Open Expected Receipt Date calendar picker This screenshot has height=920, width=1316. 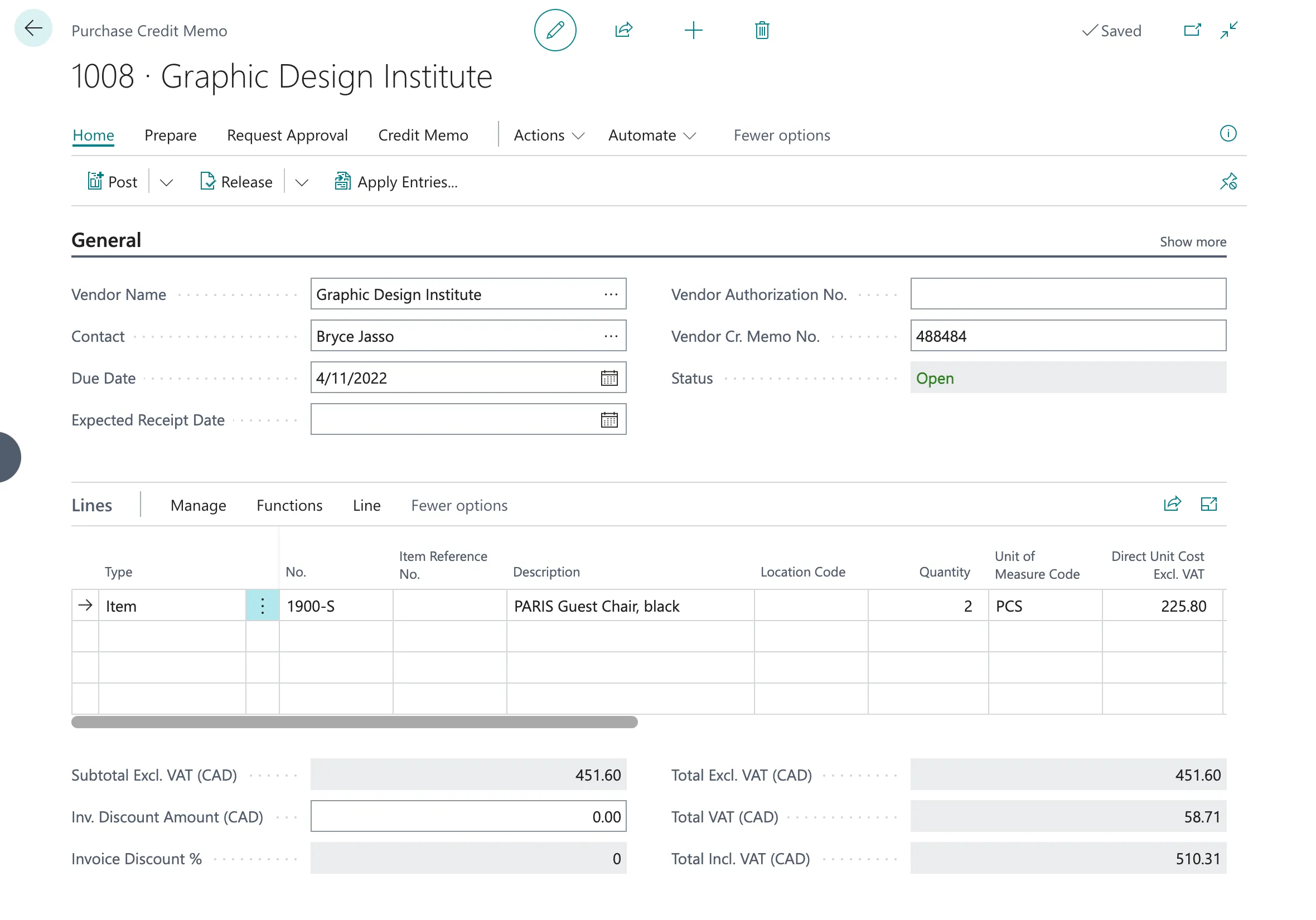pyautogui.click(x=609, y=420)
